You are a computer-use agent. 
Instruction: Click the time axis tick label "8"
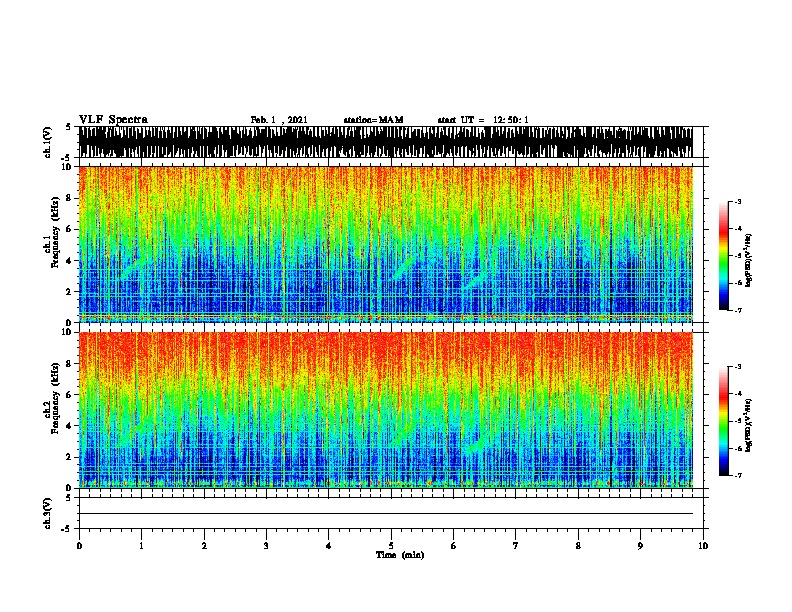578,546
